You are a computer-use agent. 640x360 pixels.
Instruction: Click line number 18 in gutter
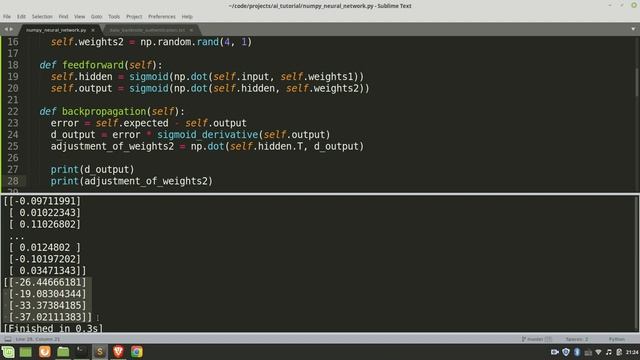(x=13, y=65)
